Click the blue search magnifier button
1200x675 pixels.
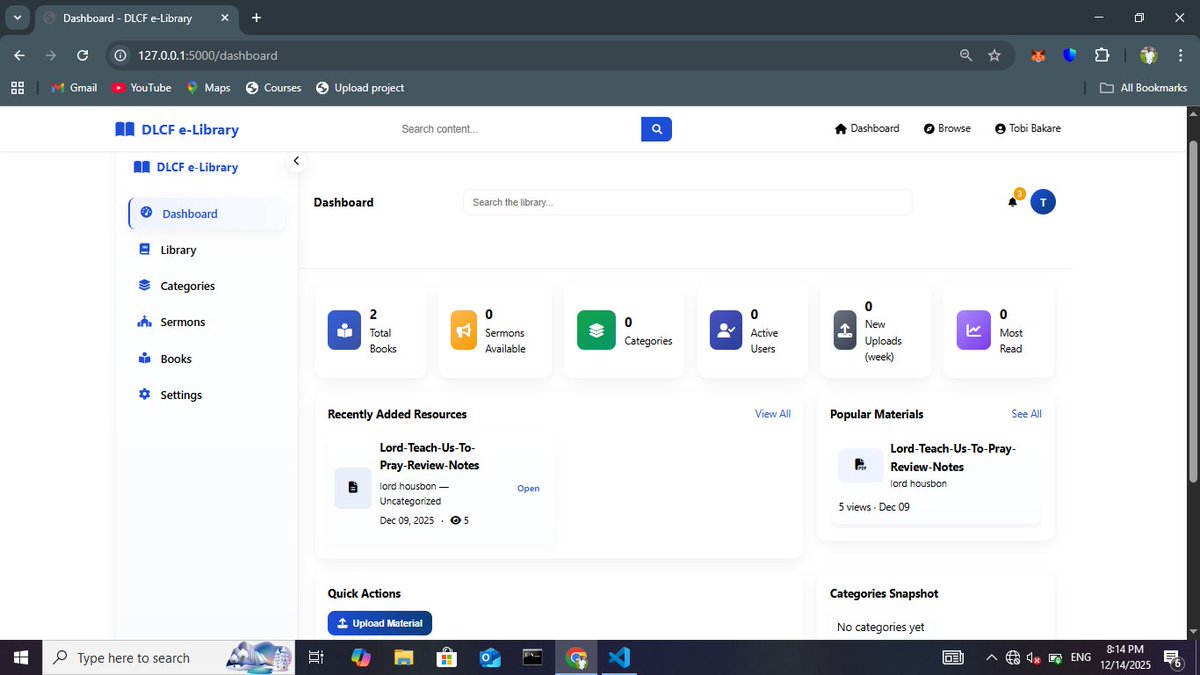point(656,129)
